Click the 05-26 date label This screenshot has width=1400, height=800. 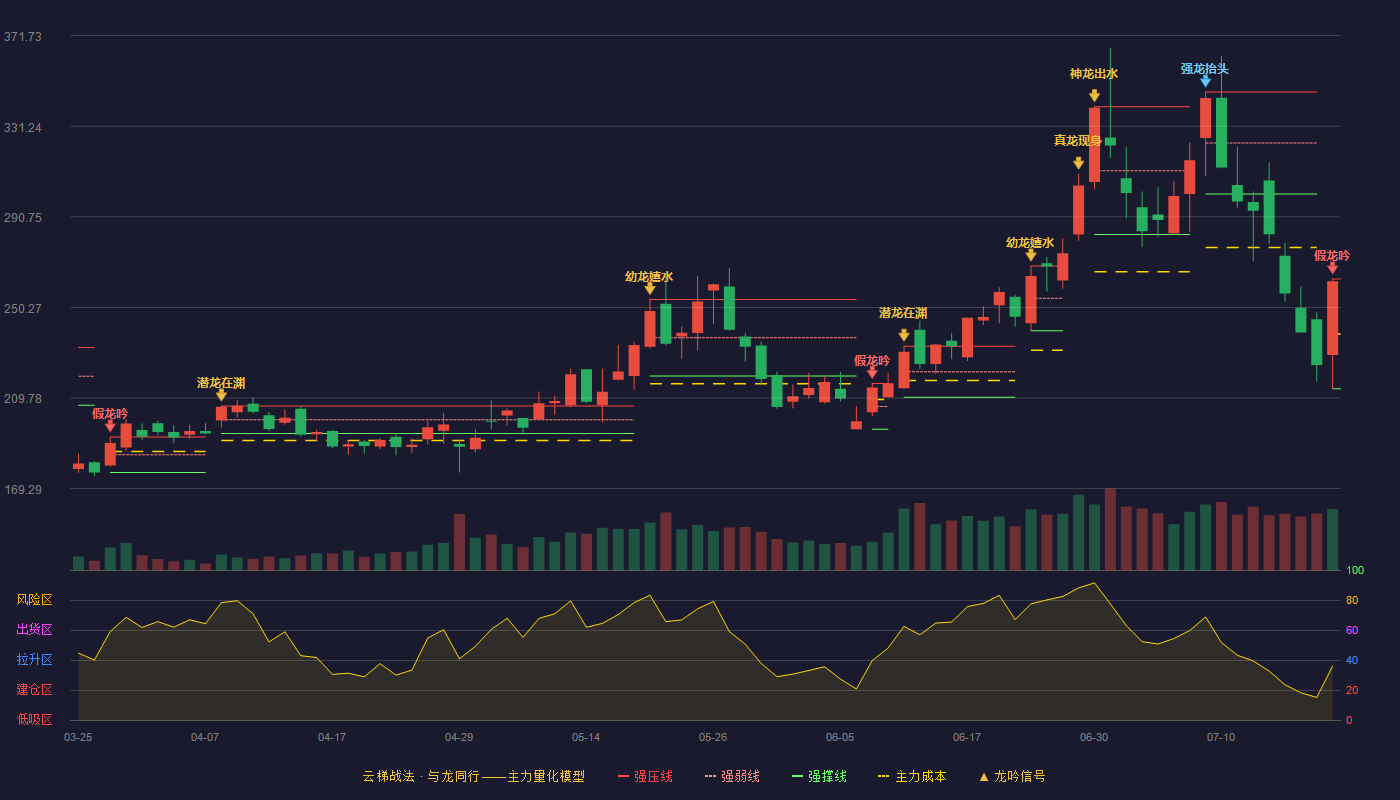[x=713, y=737]
